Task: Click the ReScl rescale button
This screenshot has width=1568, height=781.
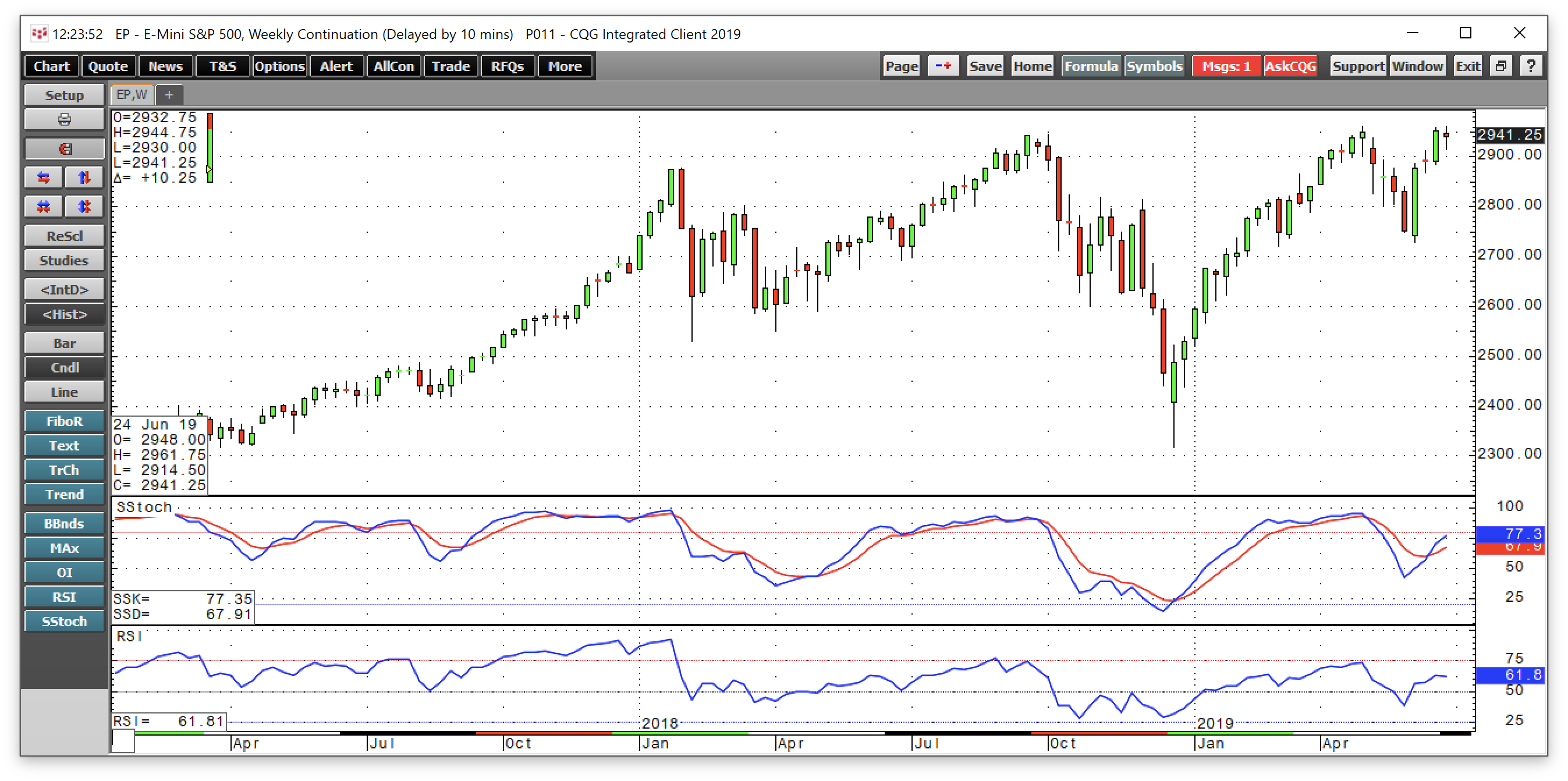Action: [64, 236]
